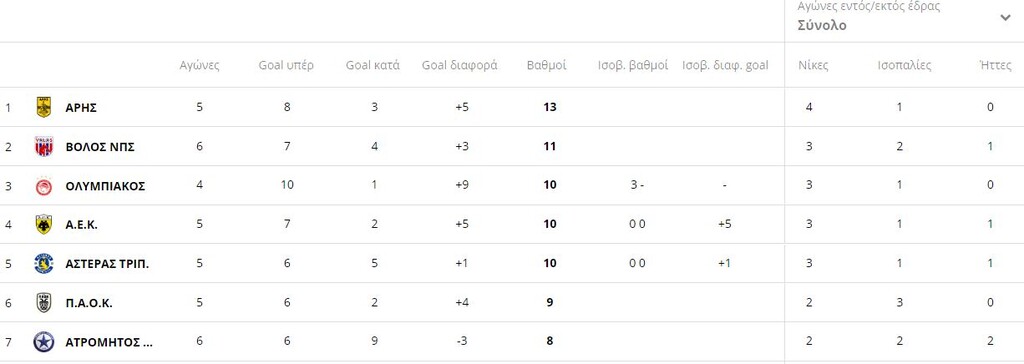This screenshot has width=1024, height=364.
Task: Sort by Βαθμοί column header
Action: 547,65
